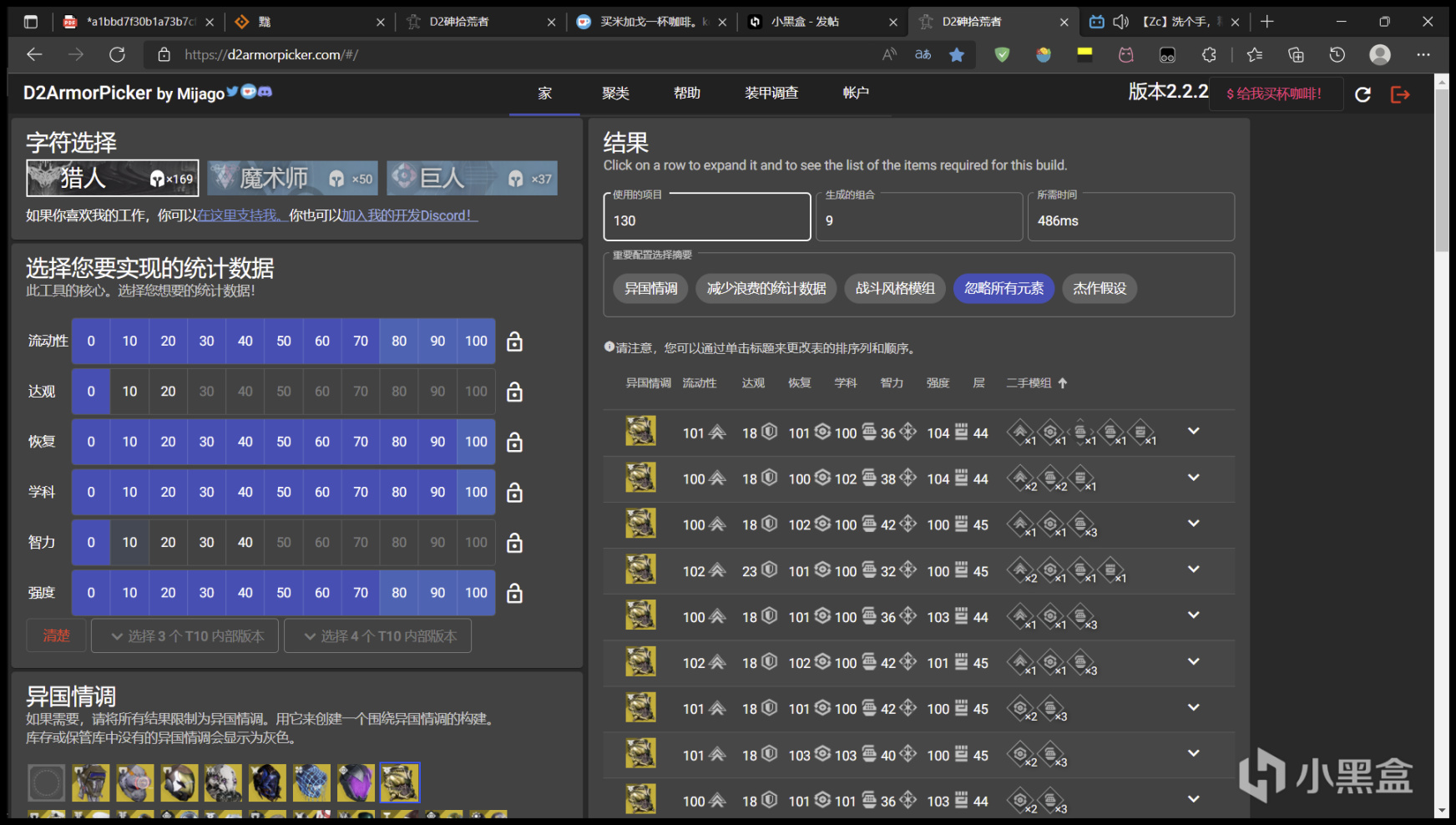Image resolution: width=1456 pixels, height=825 pixels.
Task: Toggle the lock for 恢复 stat
Action: click(514, 442)
